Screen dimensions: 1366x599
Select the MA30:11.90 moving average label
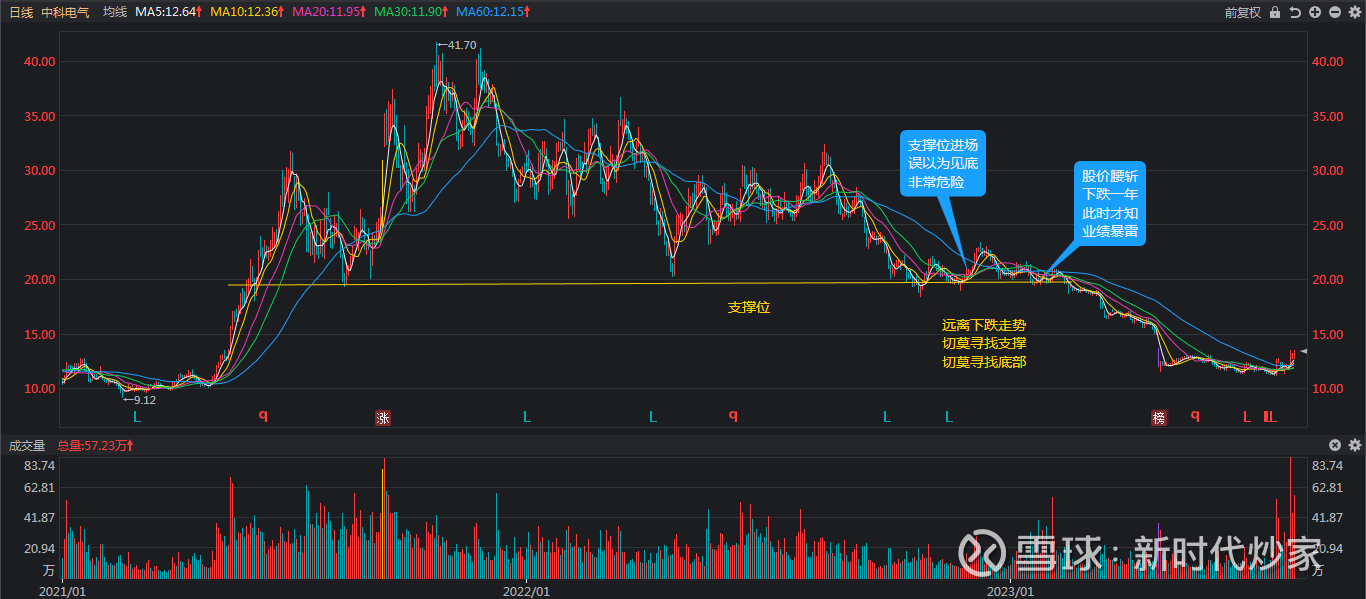pos(410,12)
